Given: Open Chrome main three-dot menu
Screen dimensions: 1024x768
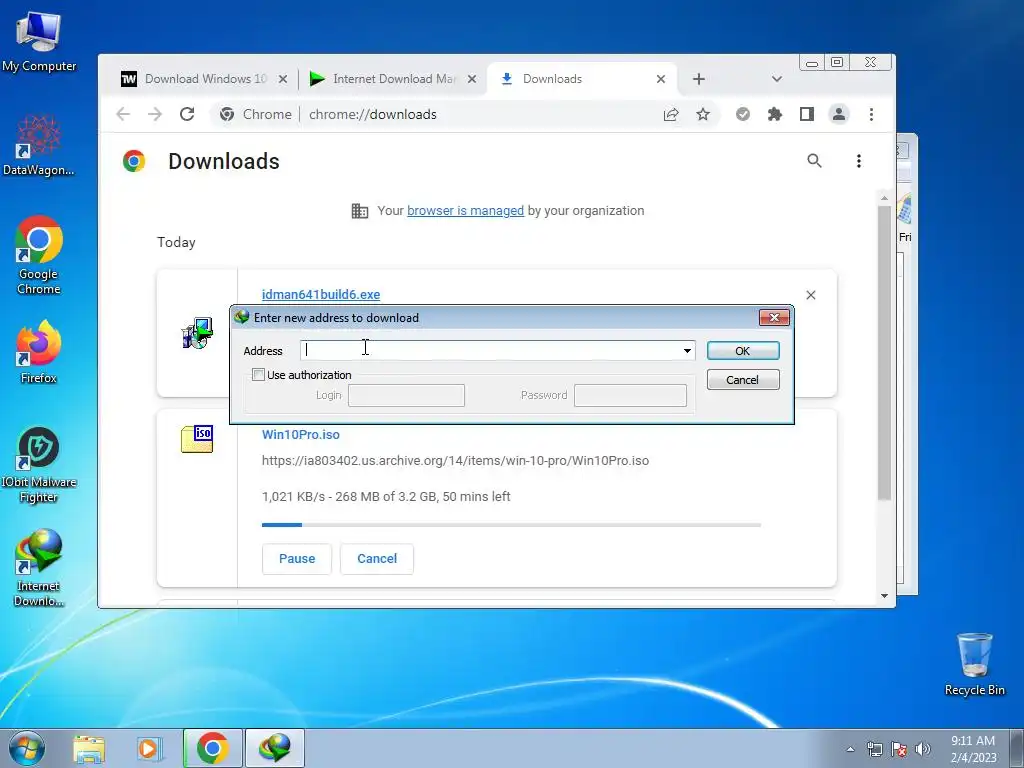Looking at the screenshot, I should tap(871, 114).
